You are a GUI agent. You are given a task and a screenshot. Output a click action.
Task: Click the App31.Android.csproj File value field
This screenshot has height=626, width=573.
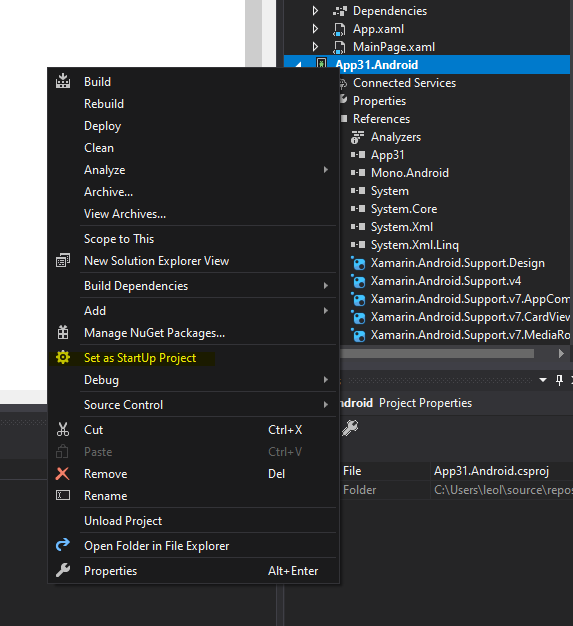click(x=502, y=471)
